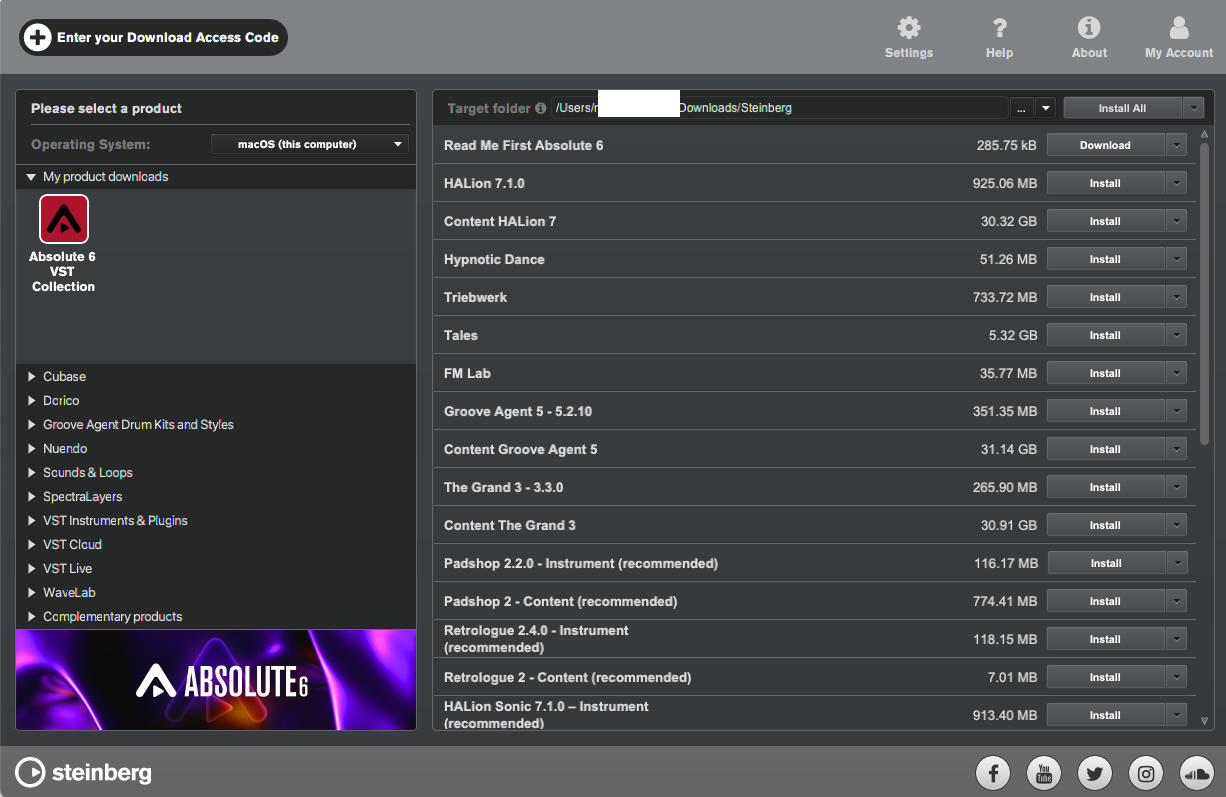Viewport: 1226px width, 797px height.
Task: Expand the Sounds & Loops category
Action: (x=32, y=473)
